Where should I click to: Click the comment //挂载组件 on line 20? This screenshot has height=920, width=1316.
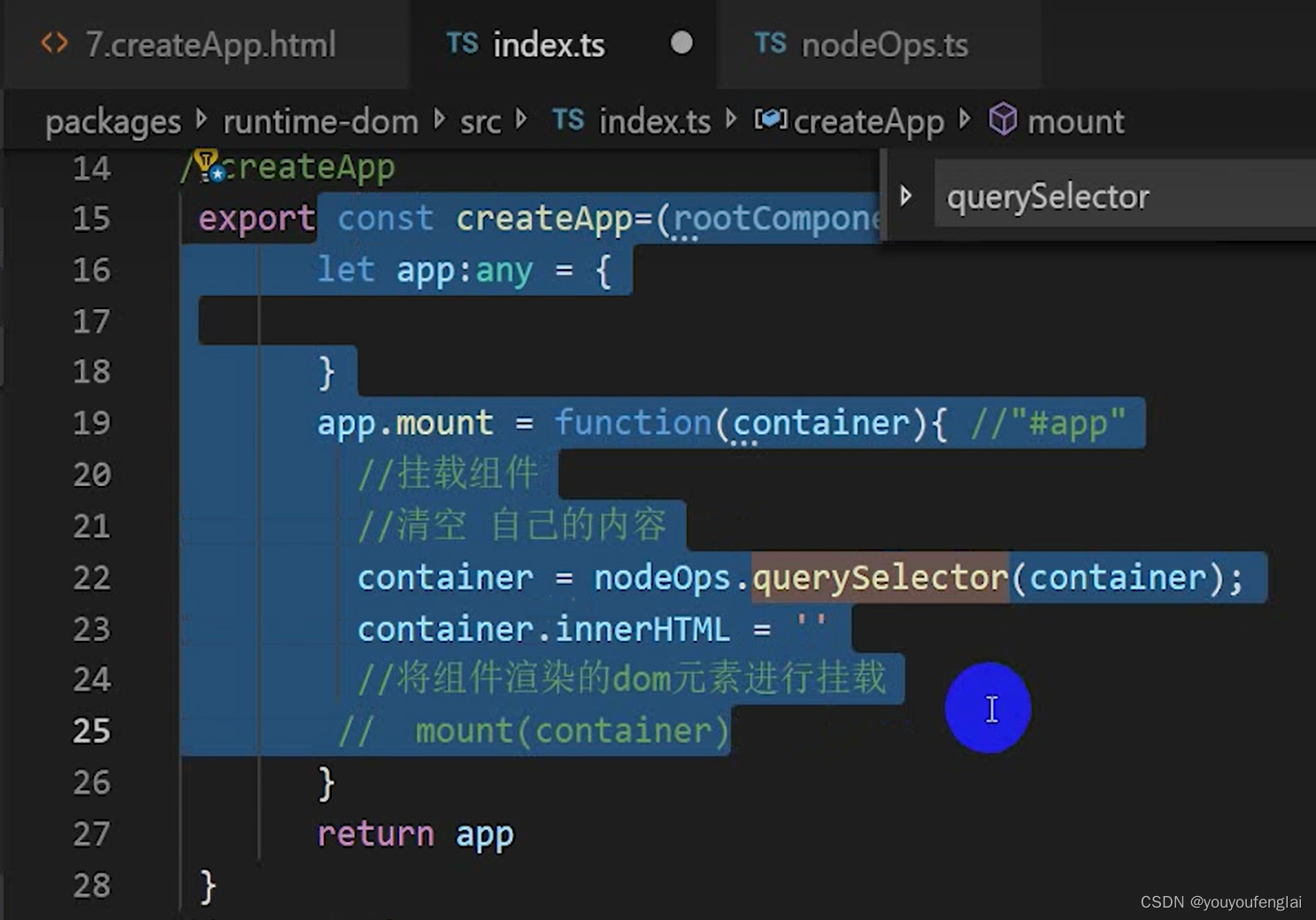447,474
